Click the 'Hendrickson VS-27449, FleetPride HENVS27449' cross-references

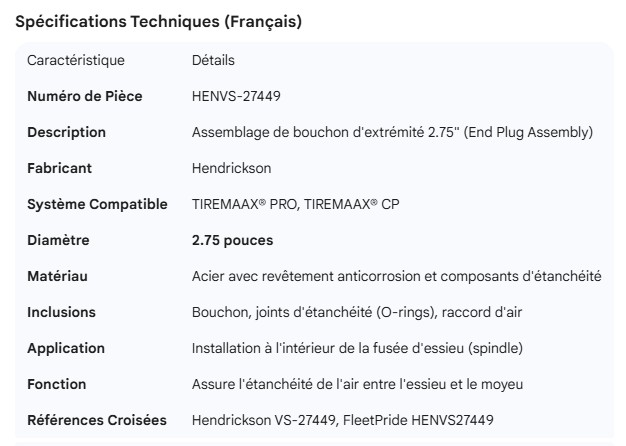(x=342, y=421)
